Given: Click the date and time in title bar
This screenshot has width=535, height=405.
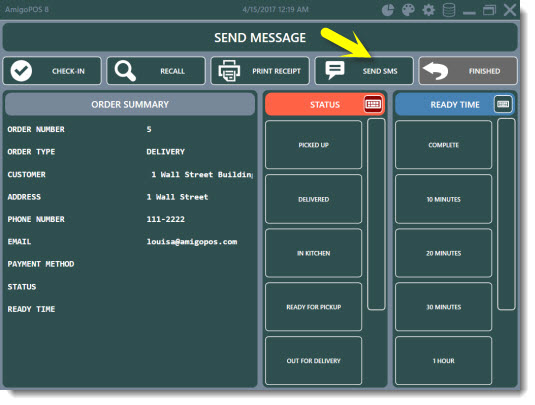Looking at the screenshot, I should [275, 9].
